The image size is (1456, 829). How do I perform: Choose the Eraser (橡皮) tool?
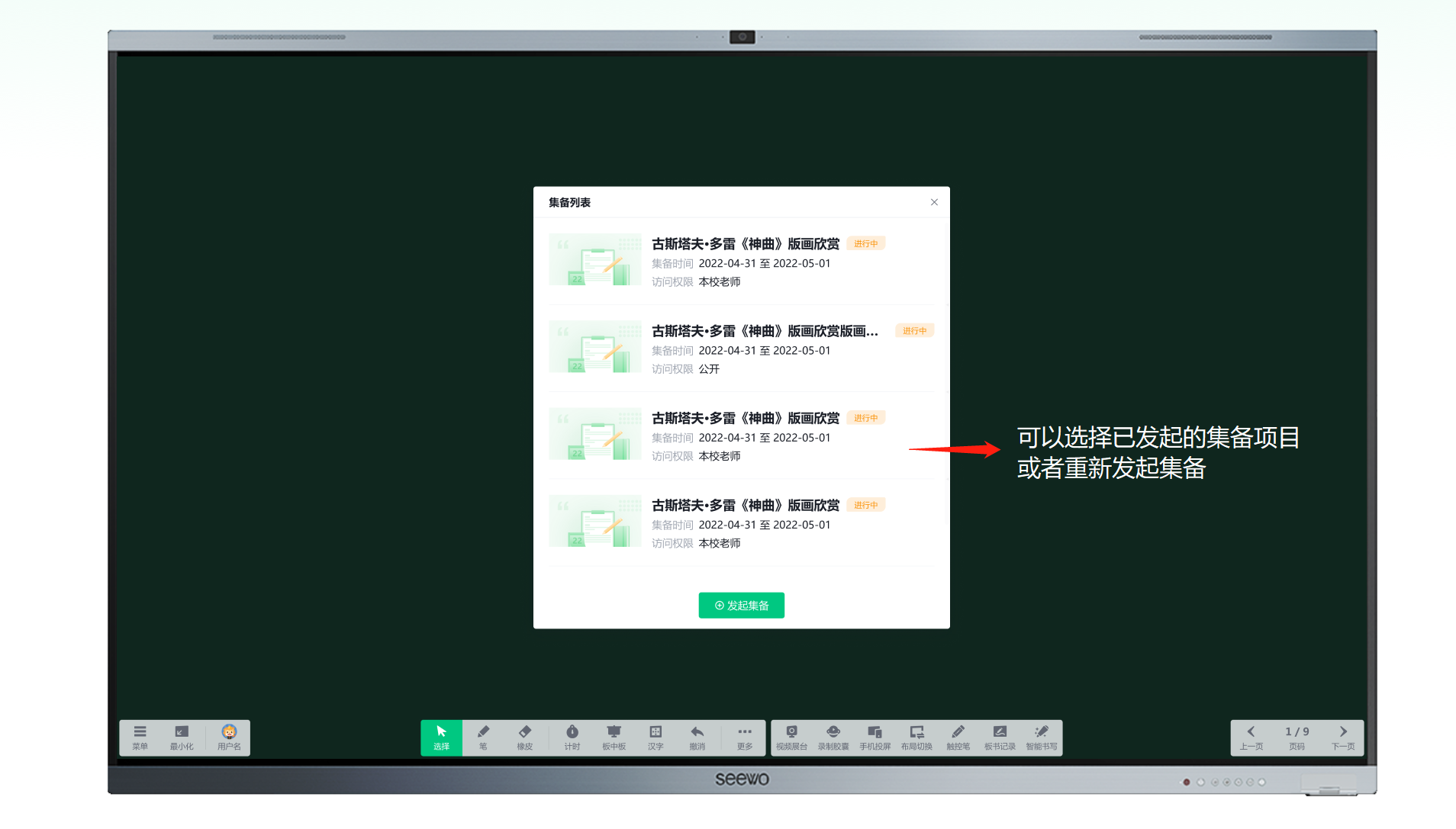(525, 737)
